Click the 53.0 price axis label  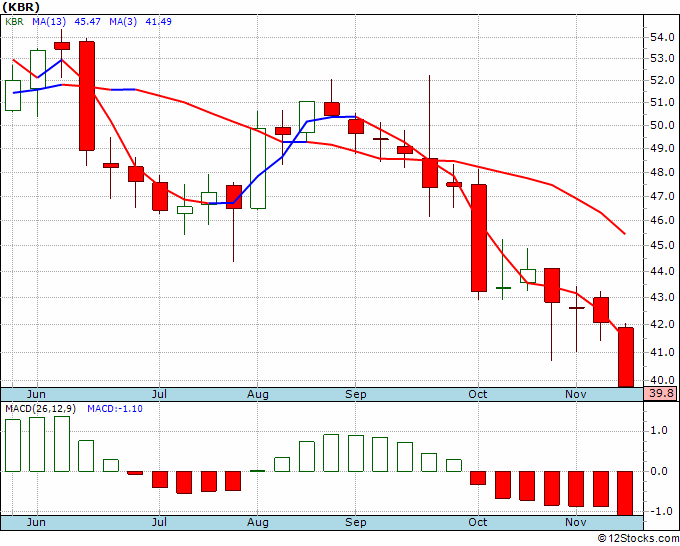(662, 58)
